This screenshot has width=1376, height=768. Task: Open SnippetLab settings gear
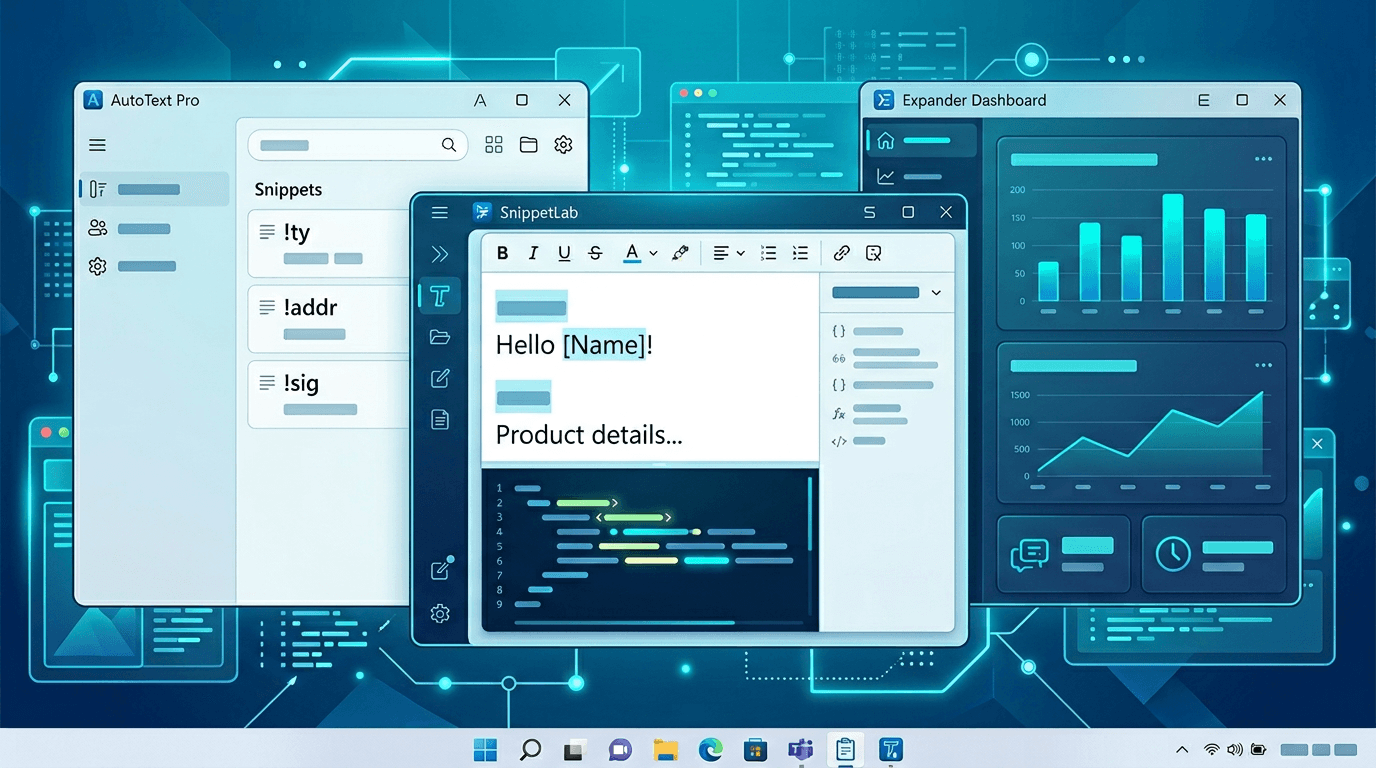tap(440, 614)
